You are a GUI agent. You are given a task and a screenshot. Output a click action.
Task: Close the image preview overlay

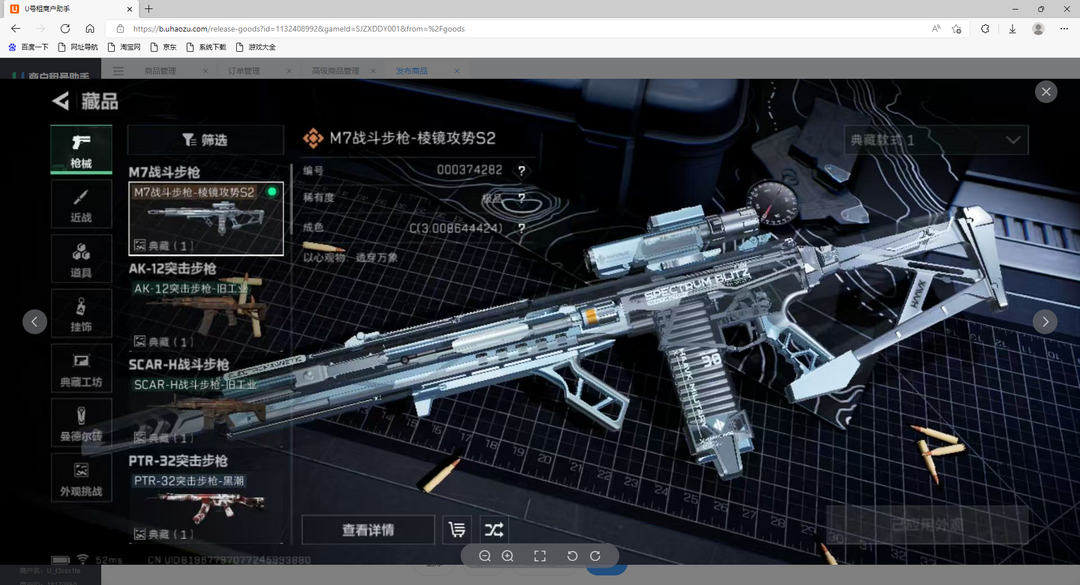pyautogui.click(x=1046, y=92)
